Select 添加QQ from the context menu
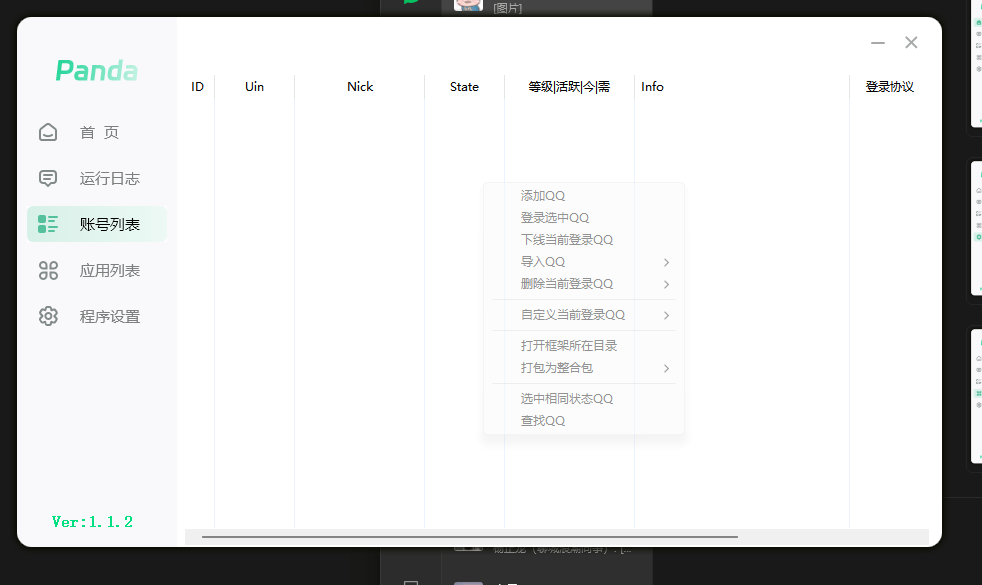 tap(541, 195)
